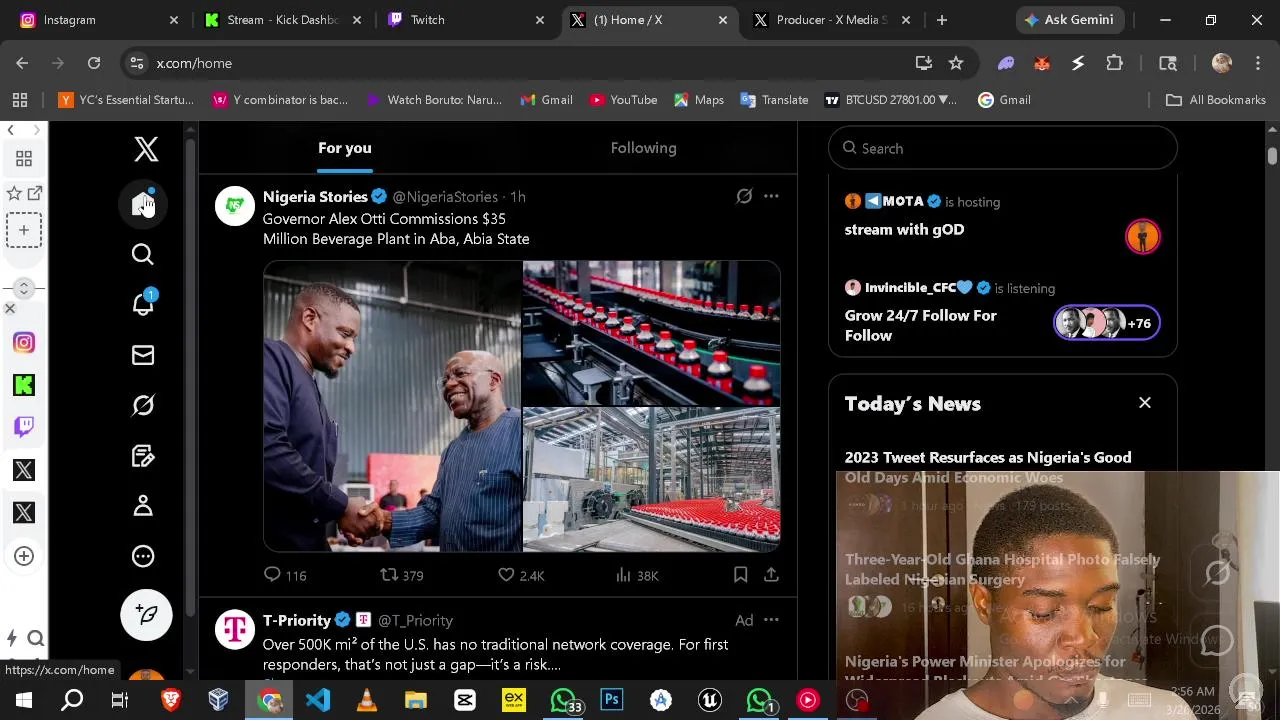Click the side panel star icon
The width and height of the screenshot is (1280, 720).
[14, 193]
